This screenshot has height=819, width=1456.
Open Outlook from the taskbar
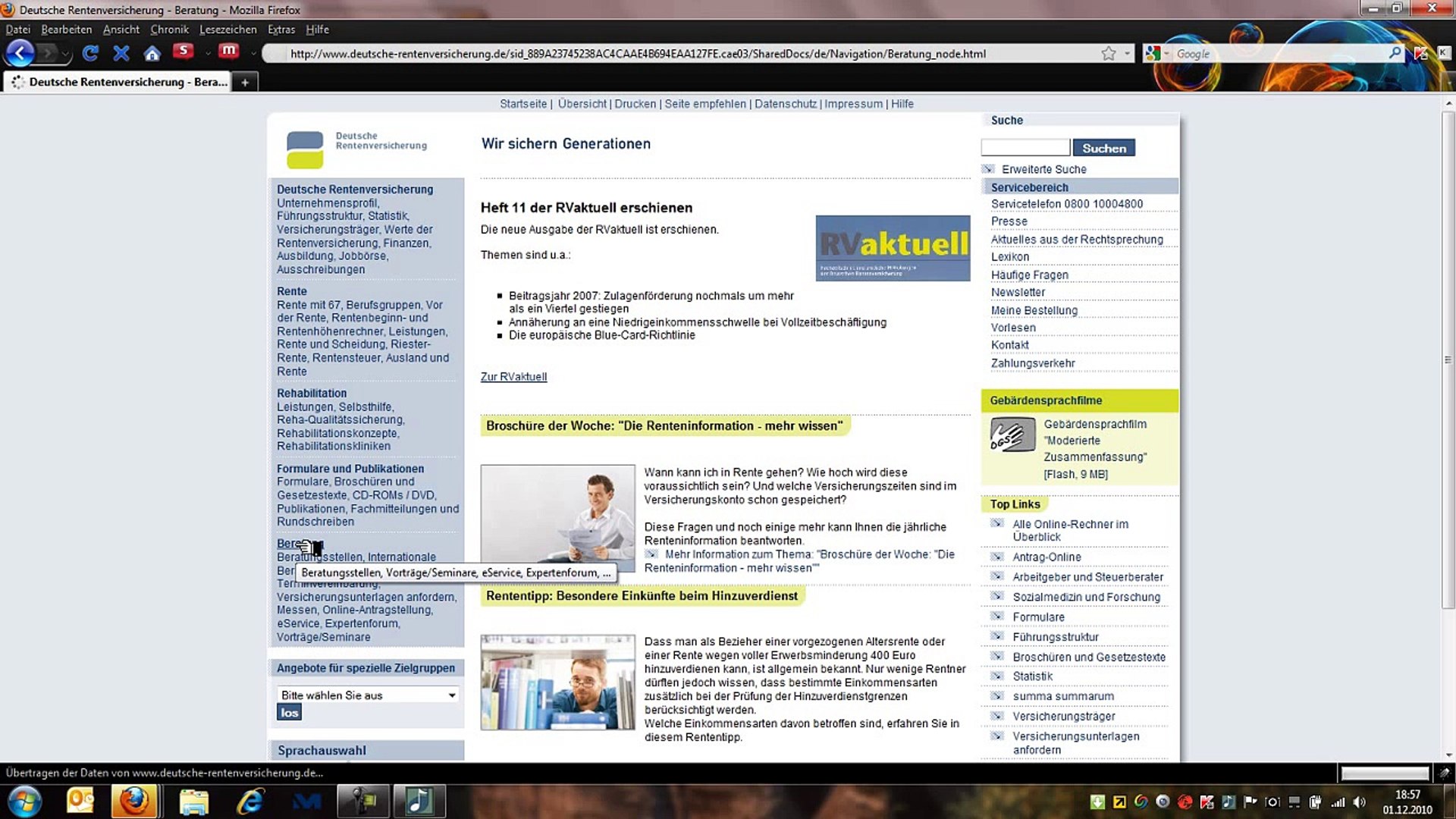pos(80,802)
